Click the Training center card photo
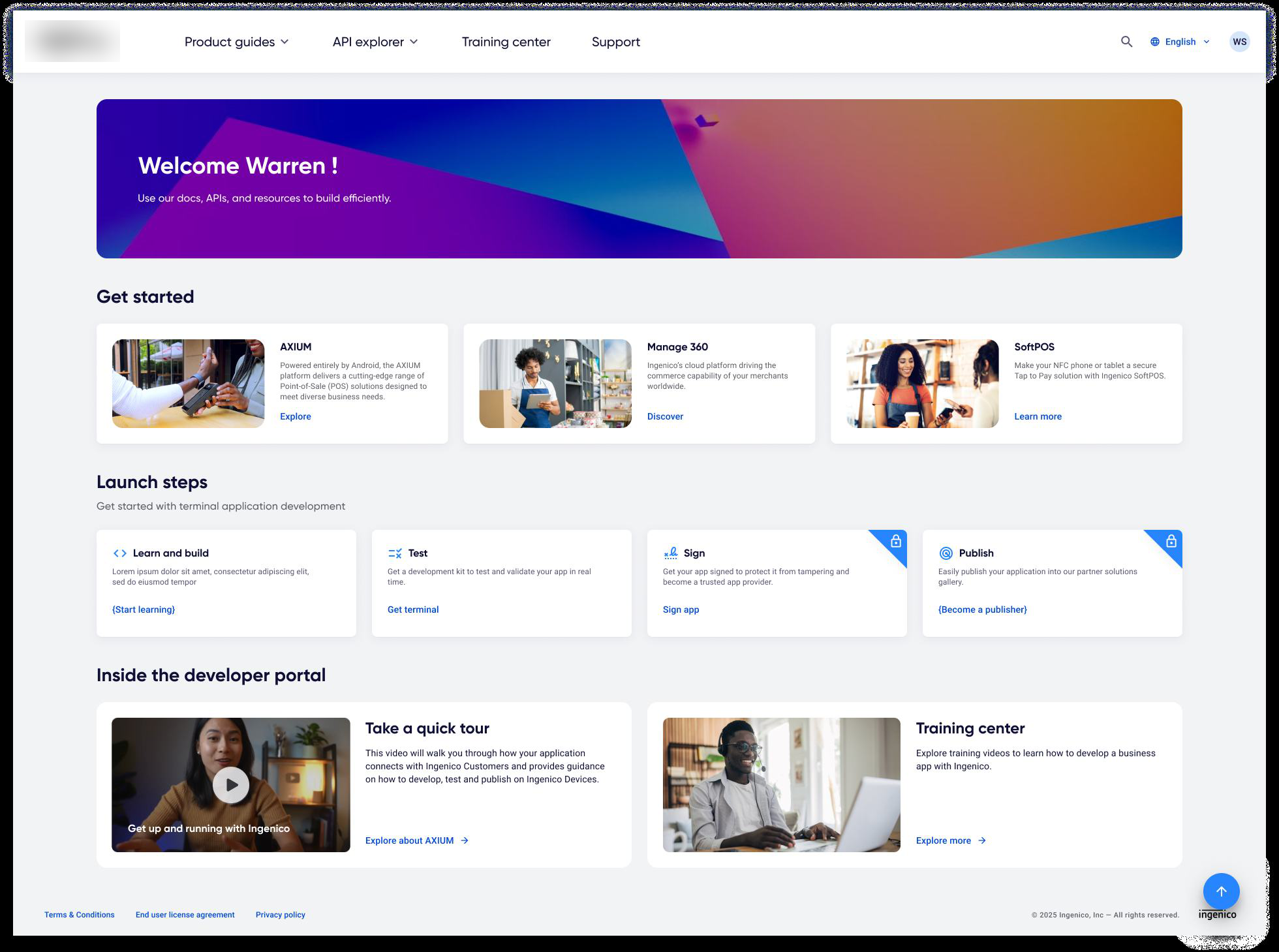This screenshot has height=952, width=1279. tap(782, 785)
